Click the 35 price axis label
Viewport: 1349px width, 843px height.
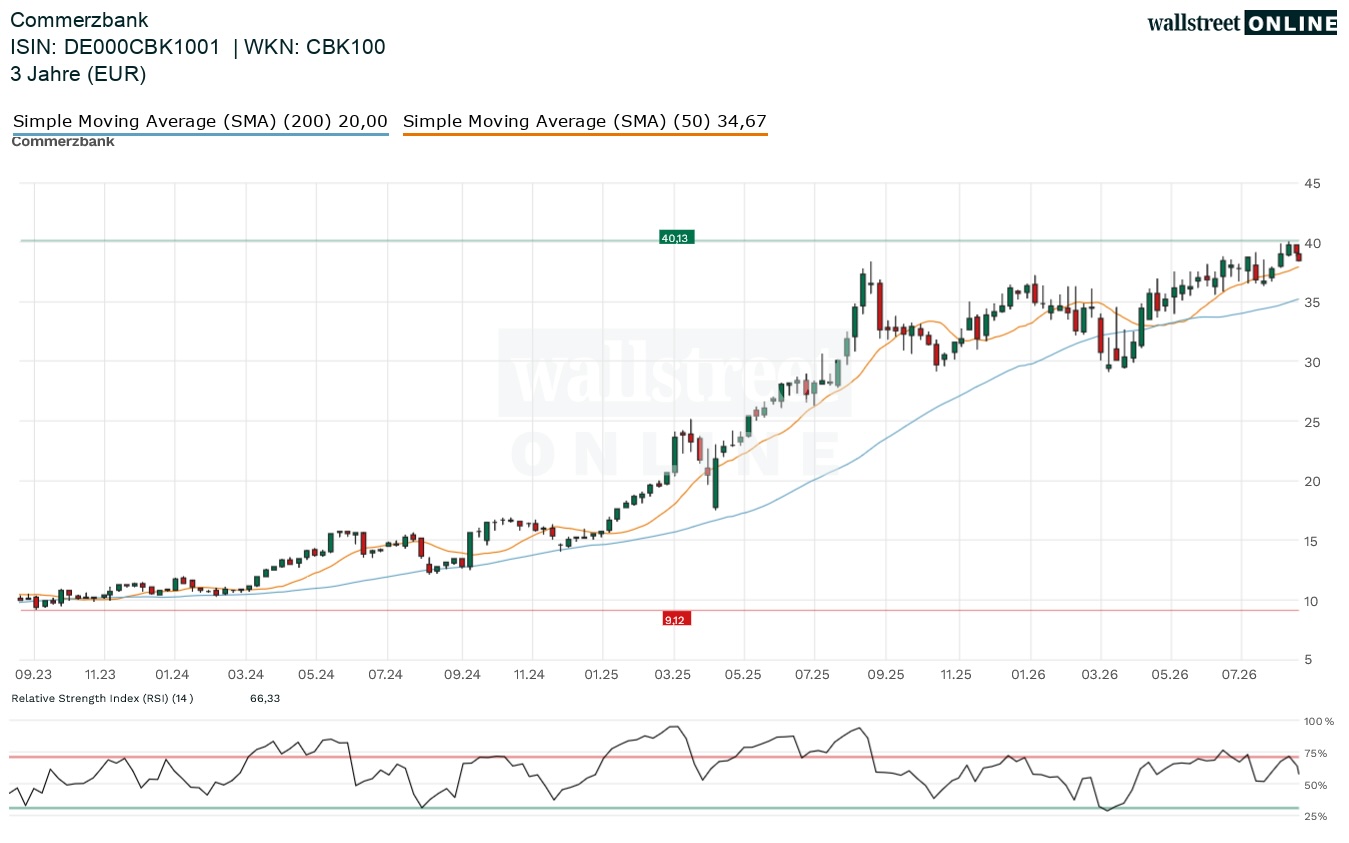[x=1312, y=303]
